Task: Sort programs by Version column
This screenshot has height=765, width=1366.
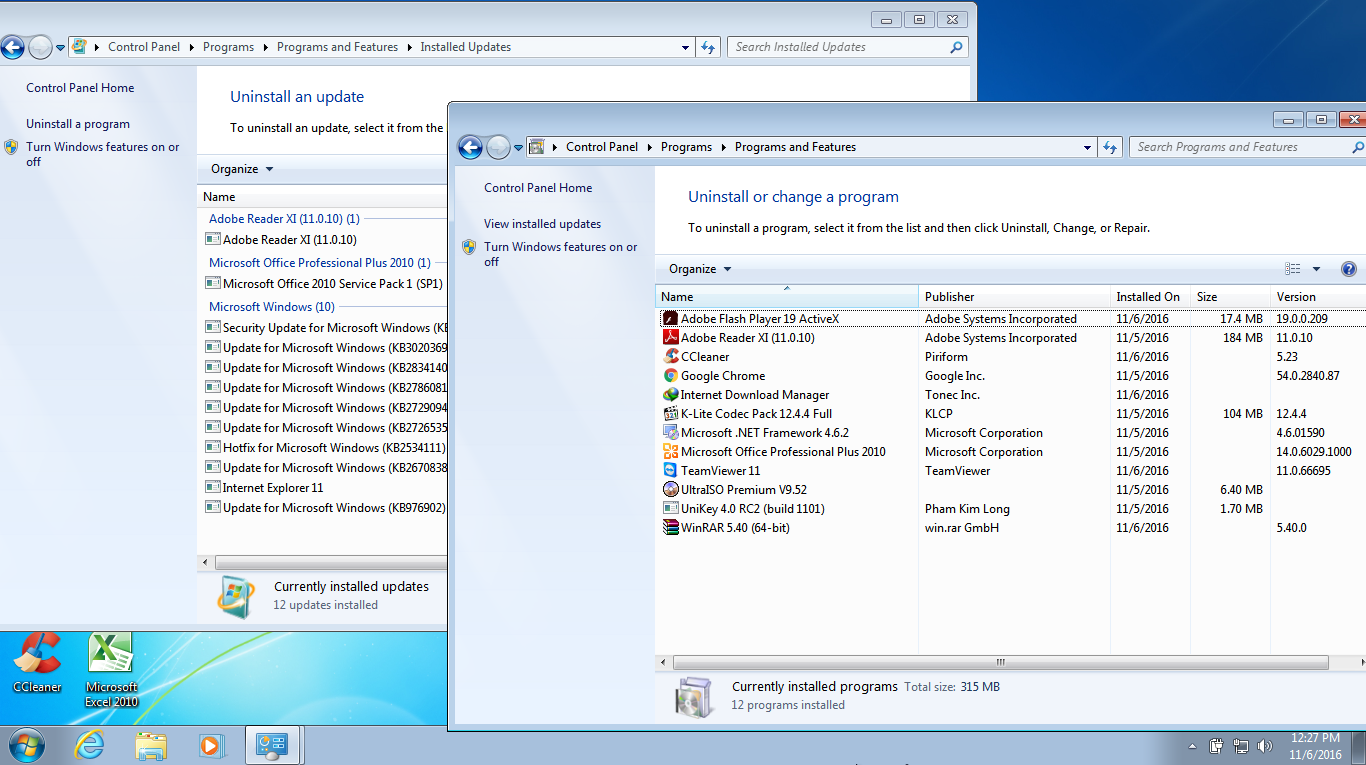Action: pyautogui.click(x=1318, y=297)
